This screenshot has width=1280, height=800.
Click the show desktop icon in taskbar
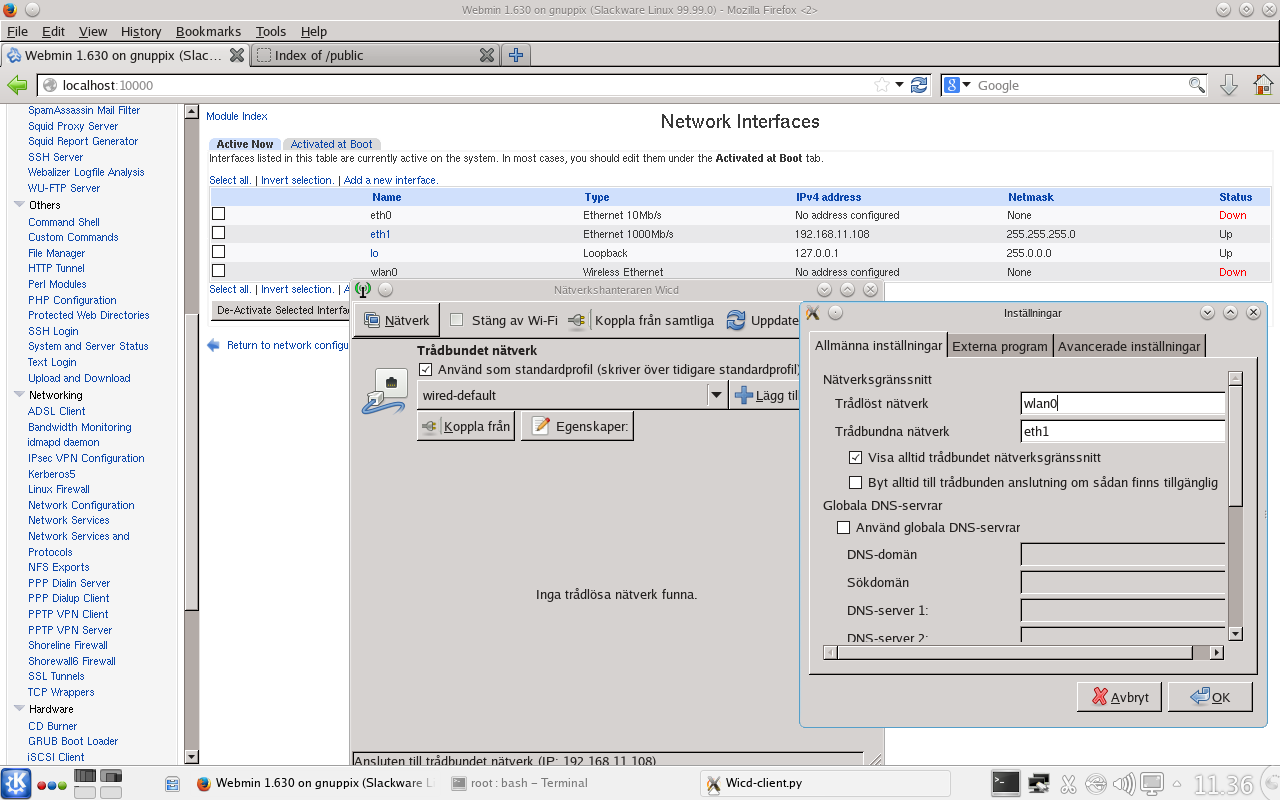coord(171,784)
